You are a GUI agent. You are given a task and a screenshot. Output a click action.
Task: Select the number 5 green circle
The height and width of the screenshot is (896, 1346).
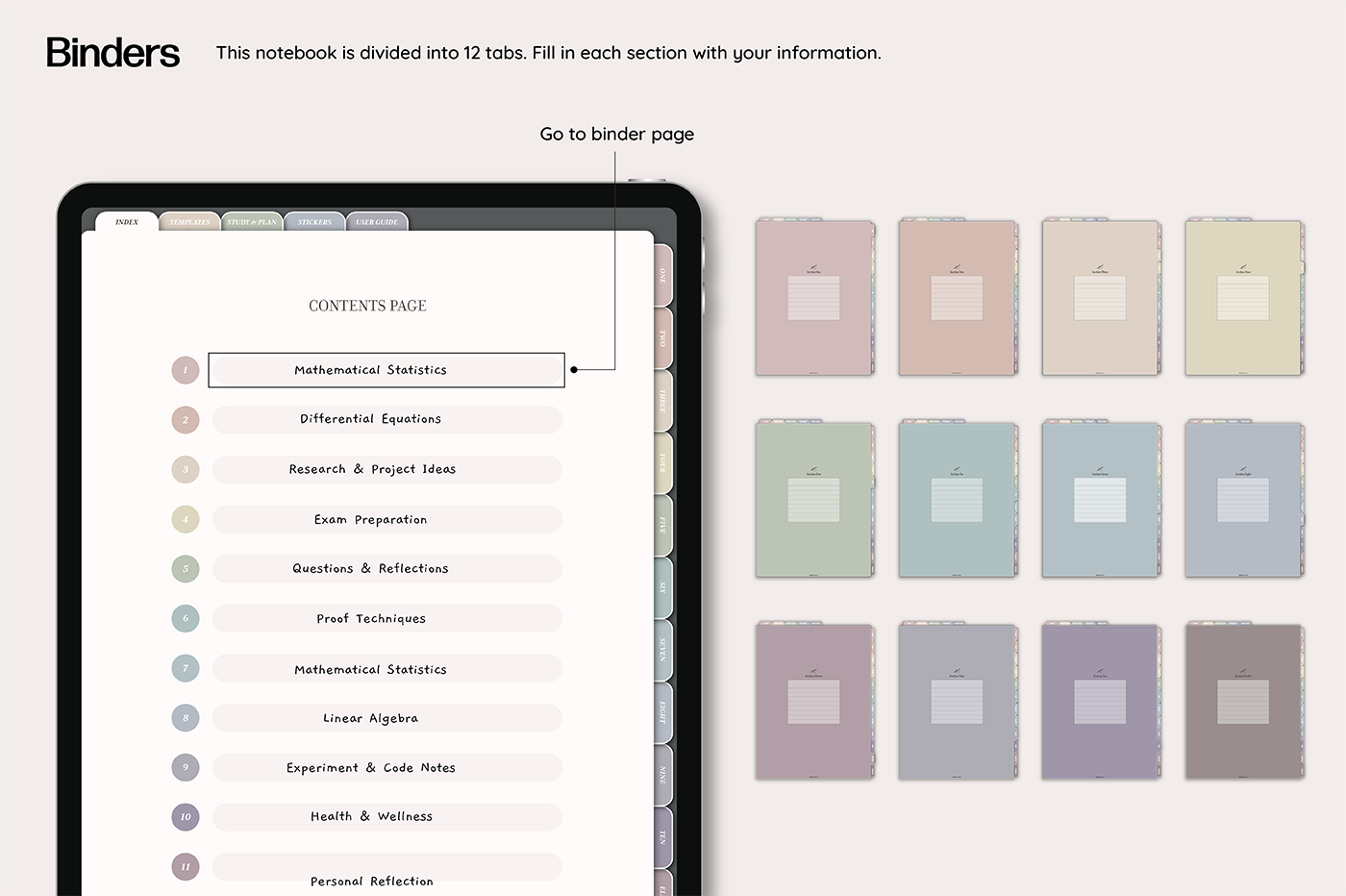(x=186, y=569)
